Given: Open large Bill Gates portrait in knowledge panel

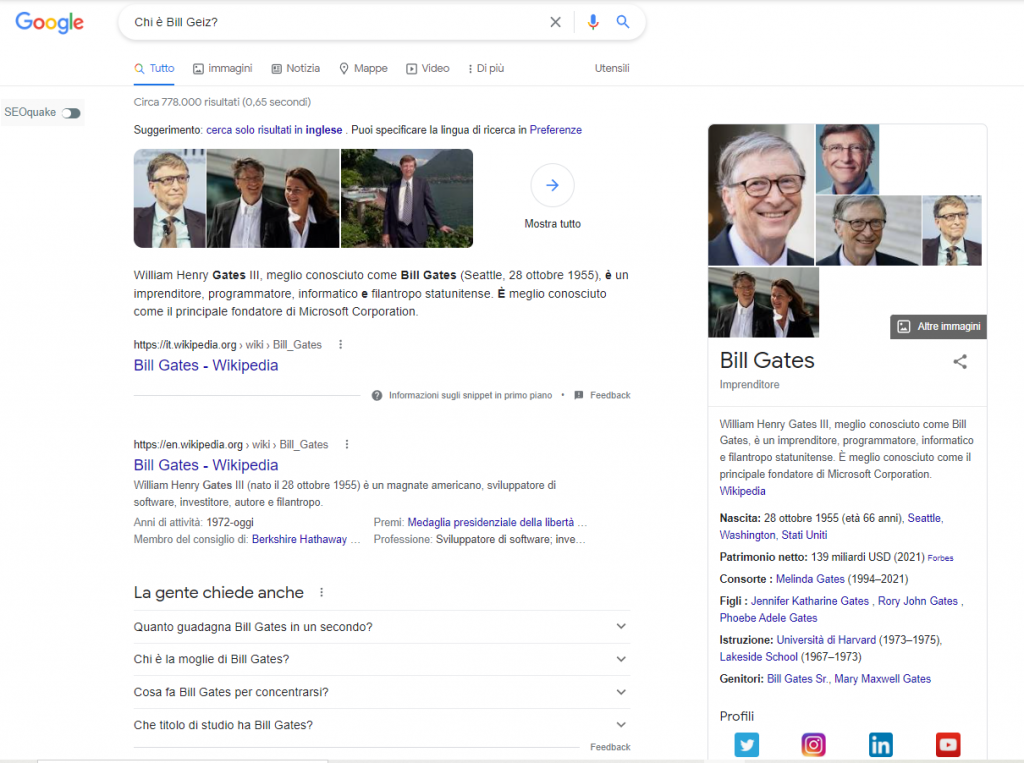Looking at the screenshot, I should point(761,195).
